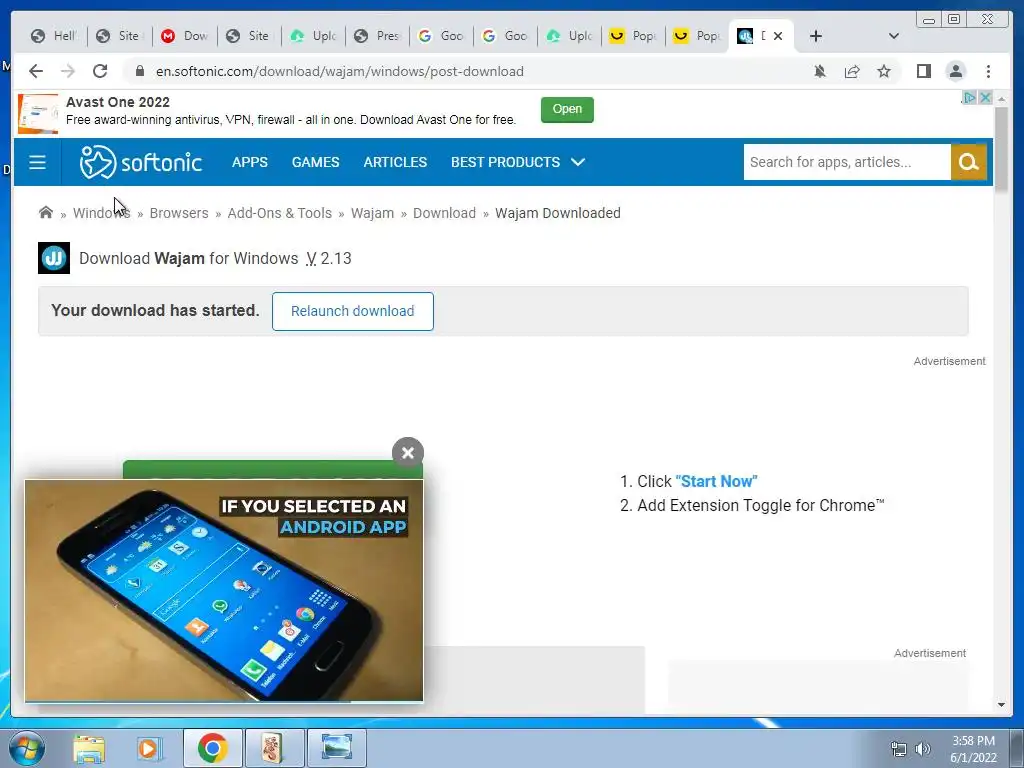Click the muted notifications bell icon
The image size is (1024, 768).
(x=820, y=71)
